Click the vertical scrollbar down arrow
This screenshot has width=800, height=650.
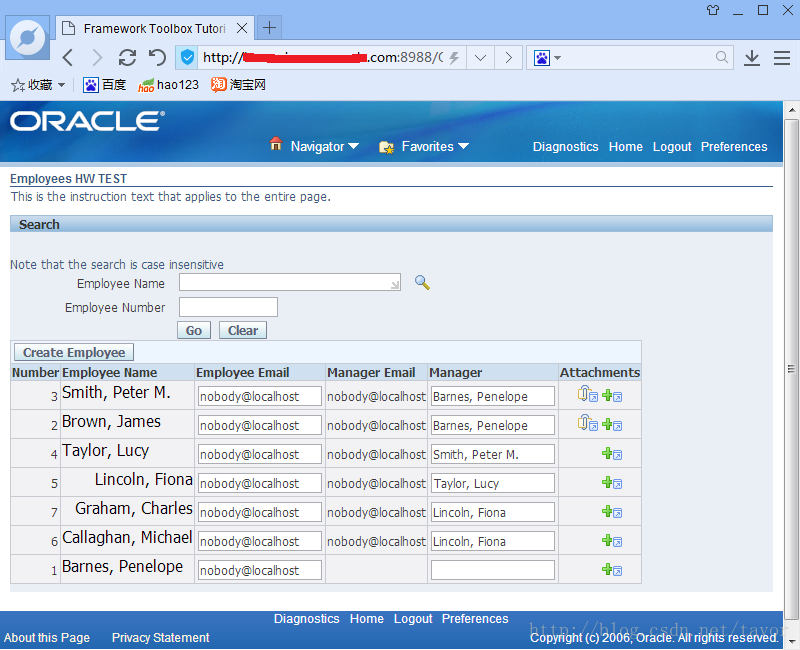(x=791, y=641)
